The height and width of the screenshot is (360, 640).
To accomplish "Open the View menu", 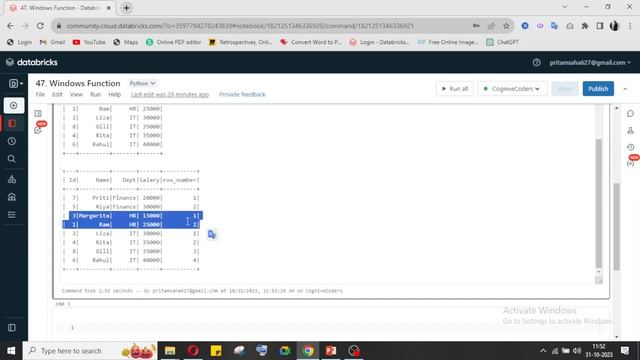I will [x=76, y=94].
